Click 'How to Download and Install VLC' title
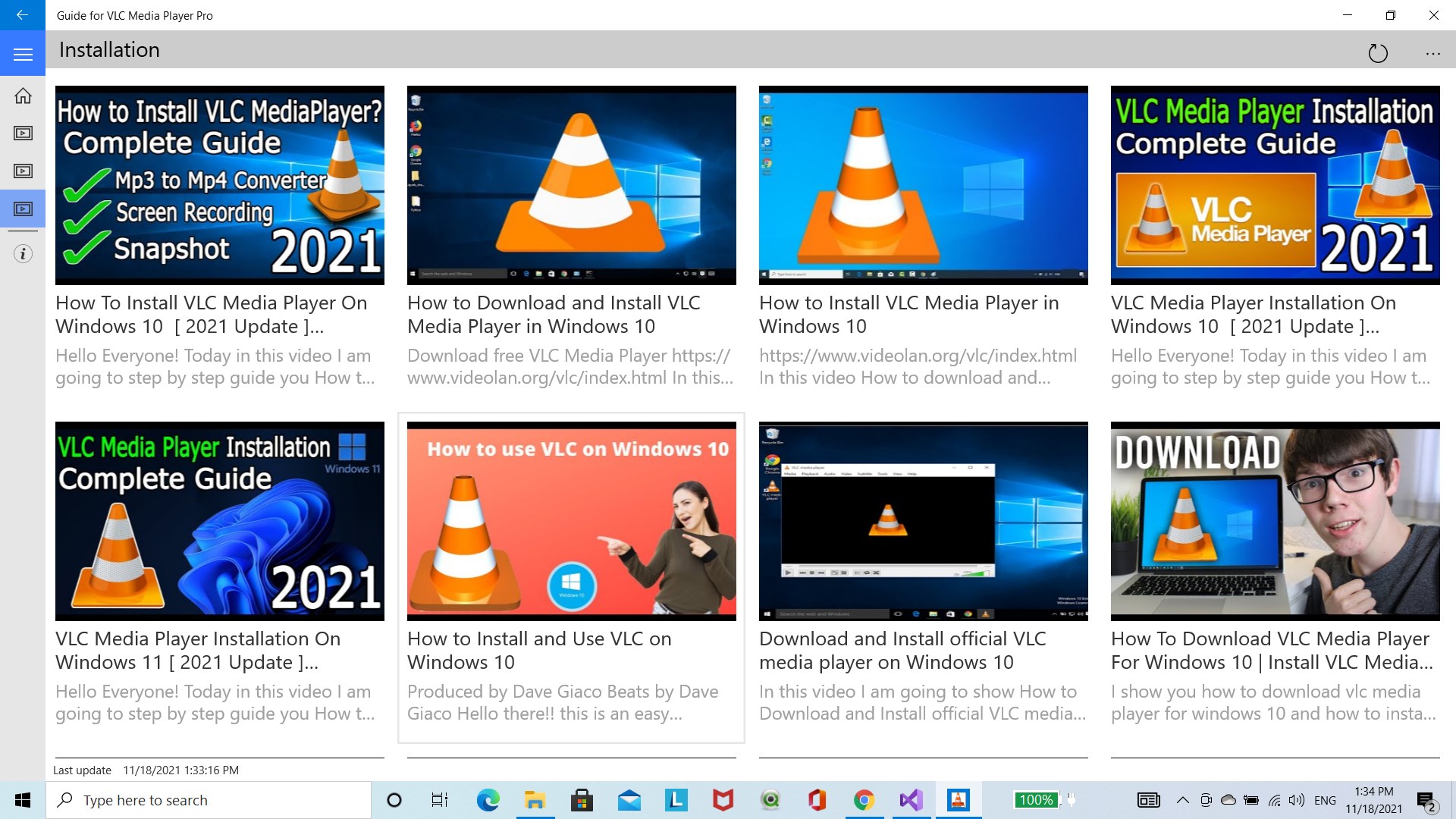1456x819 pixels. (554, 314)
